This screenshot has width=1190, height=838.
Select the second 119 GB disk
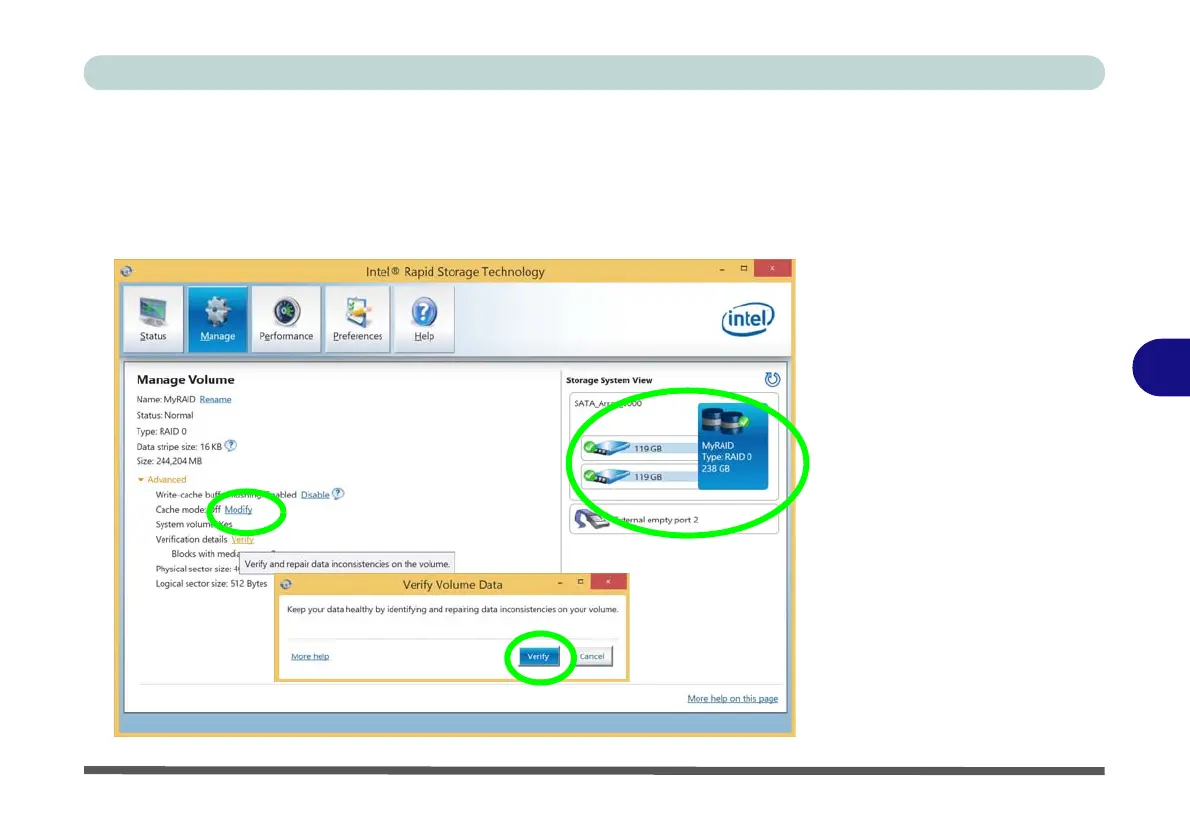click(639, 477)
